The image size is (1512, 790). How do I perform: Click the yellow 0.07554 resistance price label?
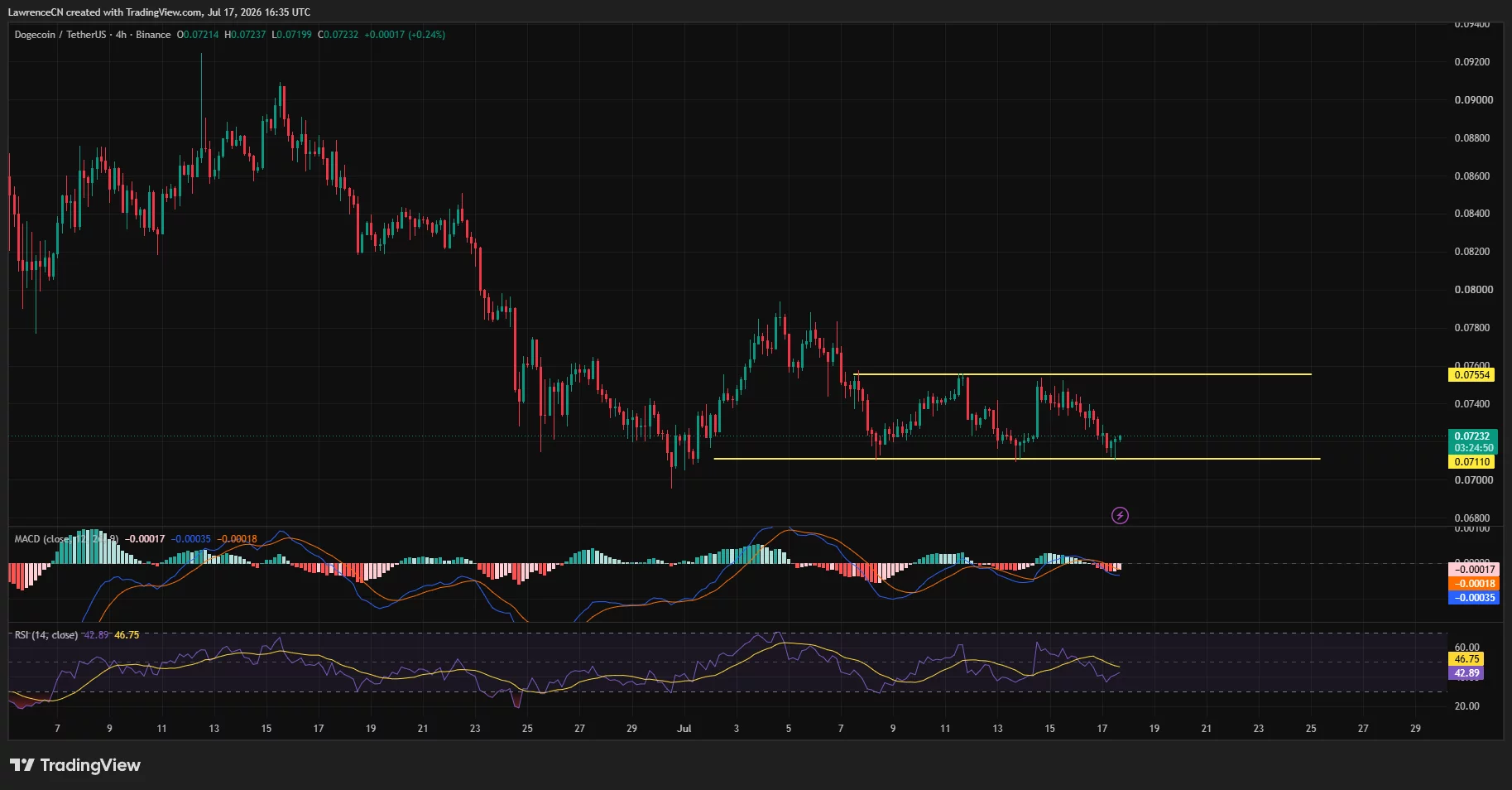(x=1473, y=375)
